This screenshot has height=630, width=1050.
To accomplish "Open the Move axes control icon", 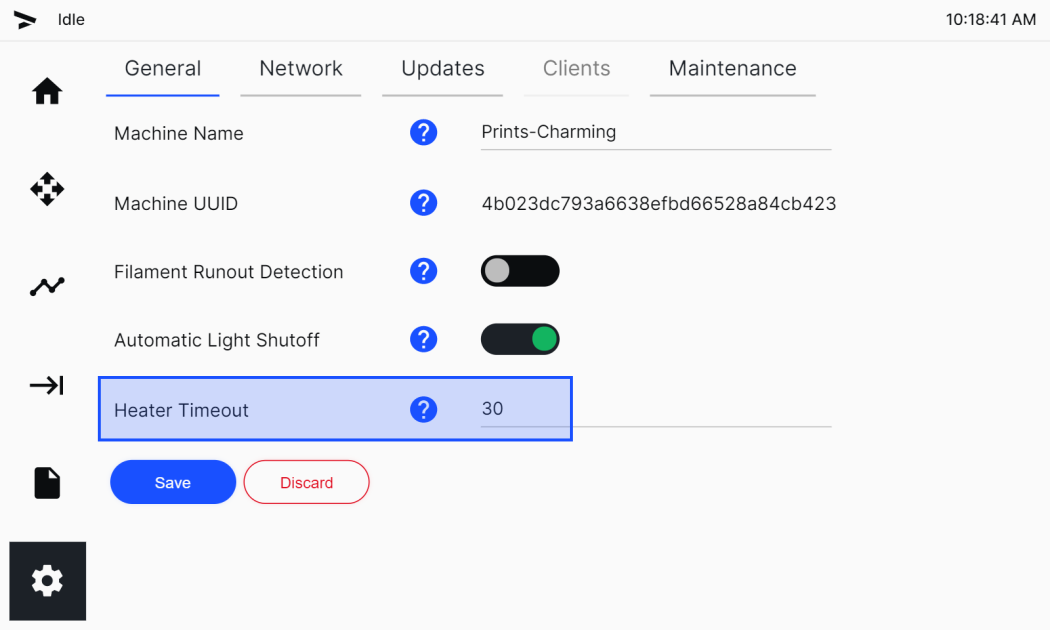I will point(47,189).
